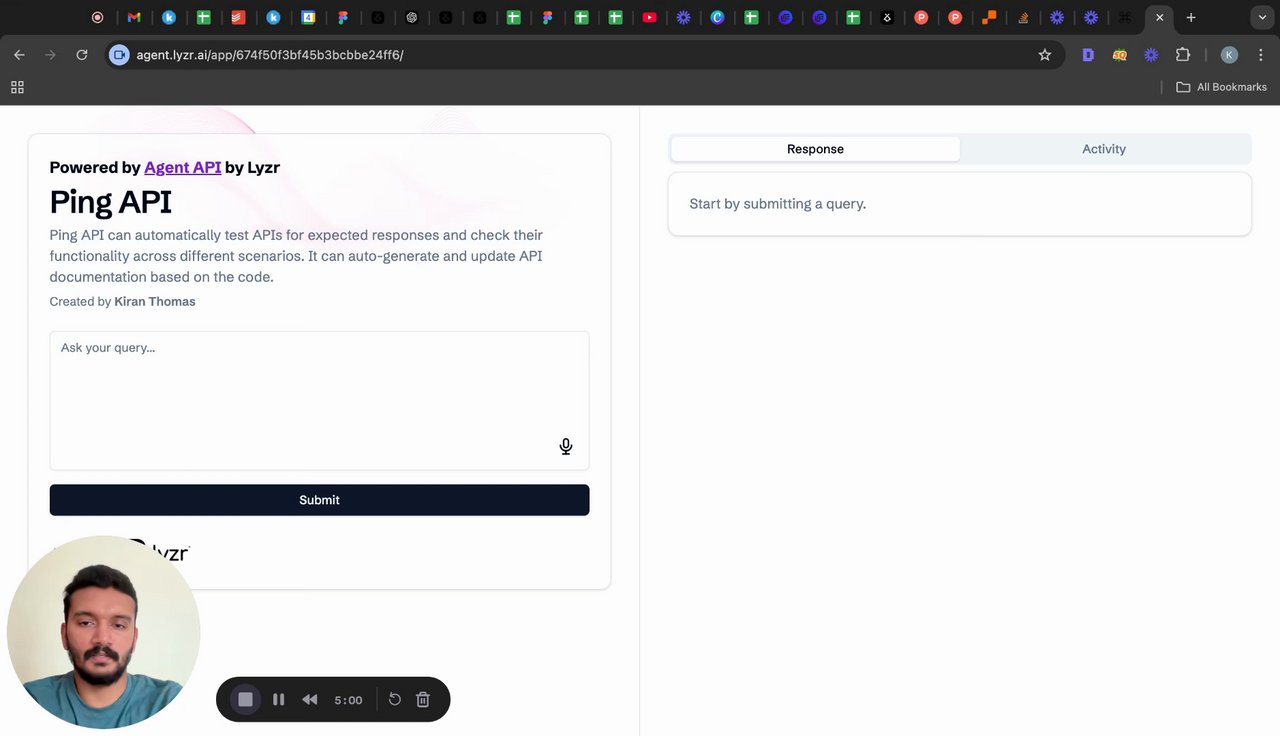Bookmark this page with the star icon
This screenshot has height=736, width=1280.
1045,55
